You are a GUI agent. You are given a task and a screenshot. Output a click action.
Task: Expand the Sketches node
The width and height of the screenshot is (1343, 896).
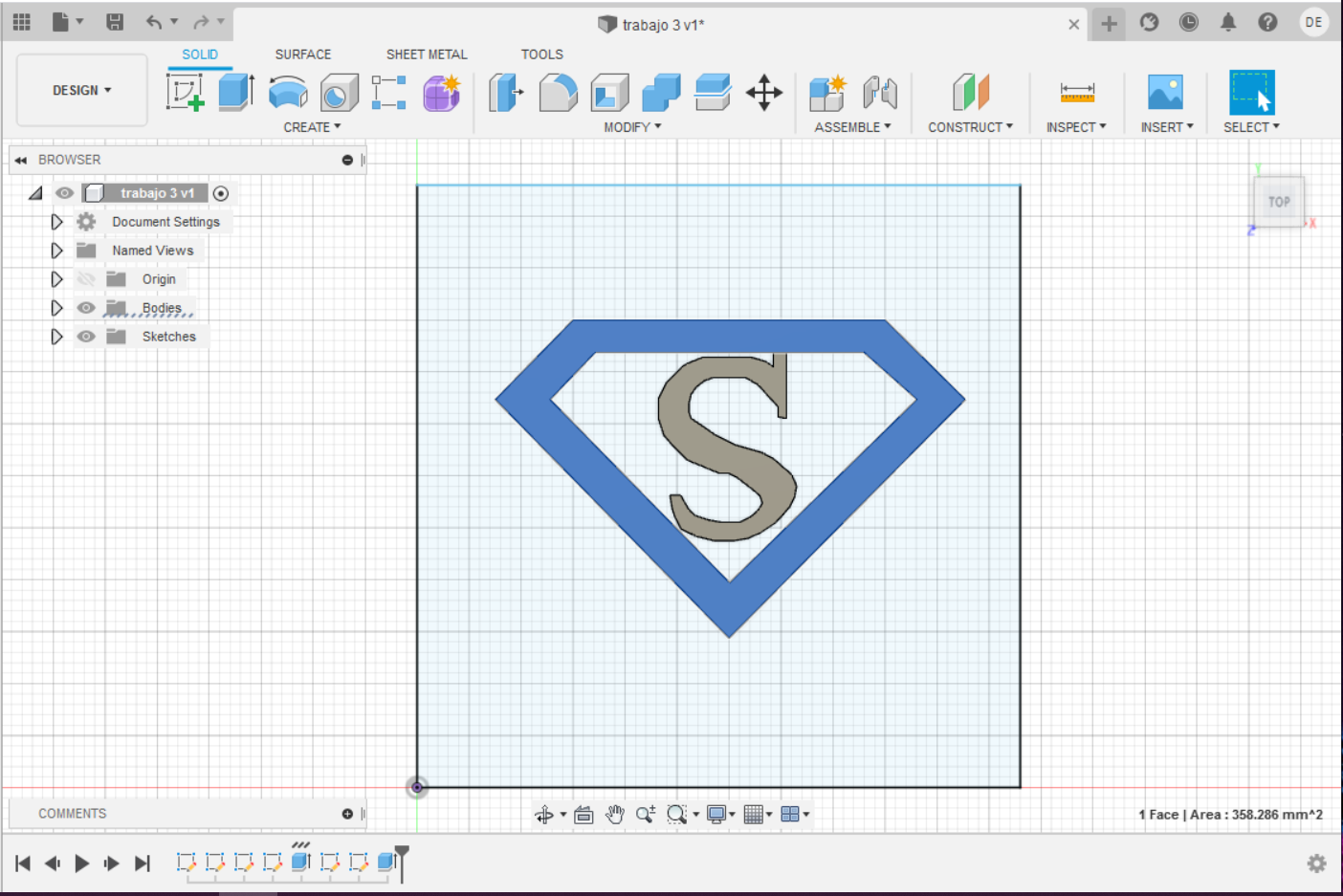coord(56,337)
